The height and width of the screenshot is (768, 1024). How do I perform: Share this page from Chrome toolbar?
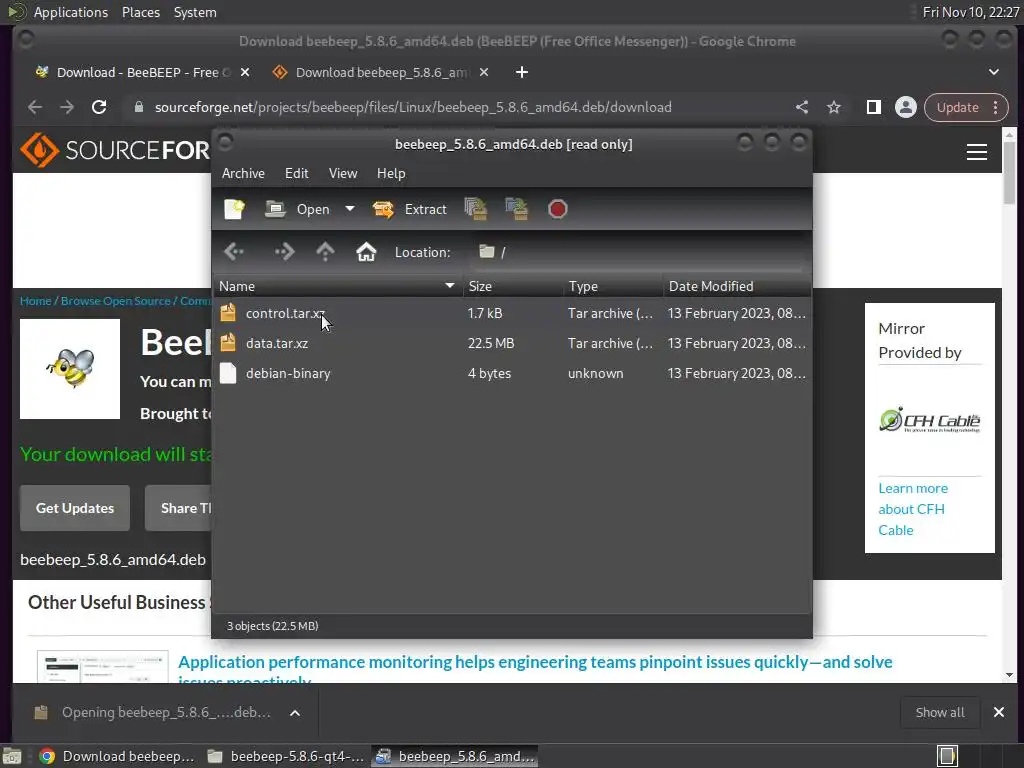[x=802, y=107]
